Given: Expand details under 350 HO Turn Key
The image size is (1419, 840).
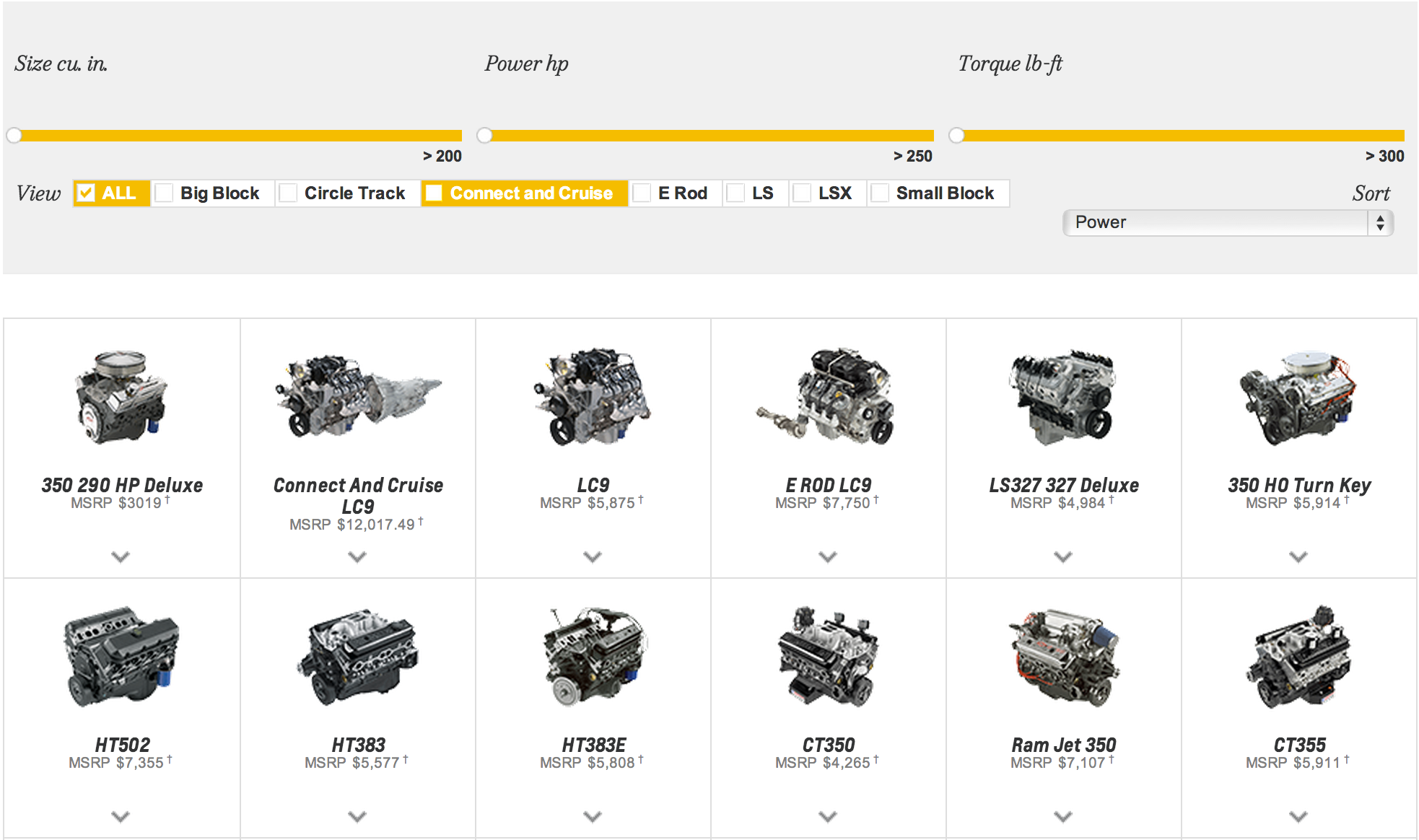Looking at the screenshot, I should [x=1298, y=556].
